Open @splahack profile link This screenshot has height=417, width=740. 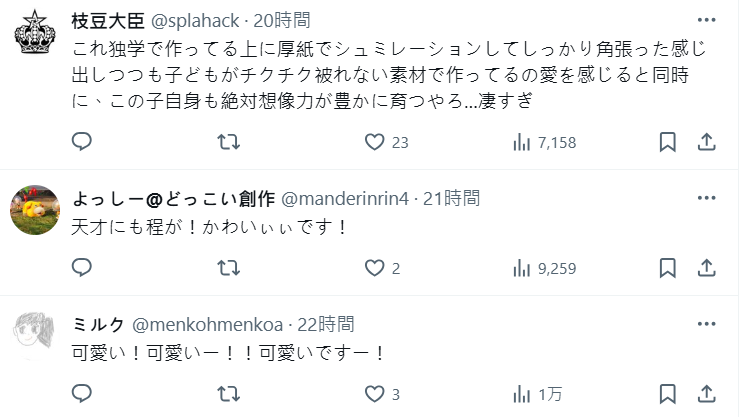196,20
